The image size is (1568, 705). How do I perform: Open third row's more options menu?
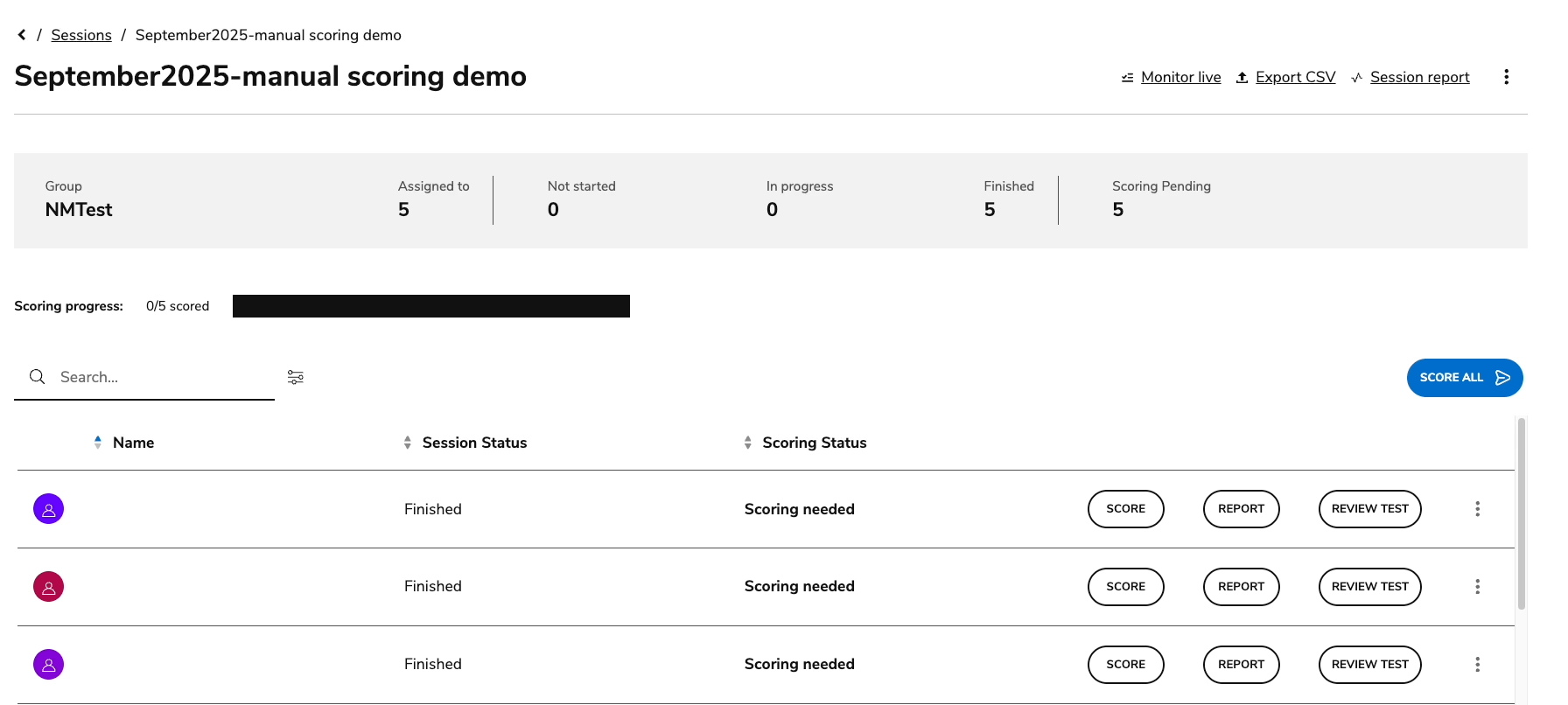click(x=1477, y=665)
